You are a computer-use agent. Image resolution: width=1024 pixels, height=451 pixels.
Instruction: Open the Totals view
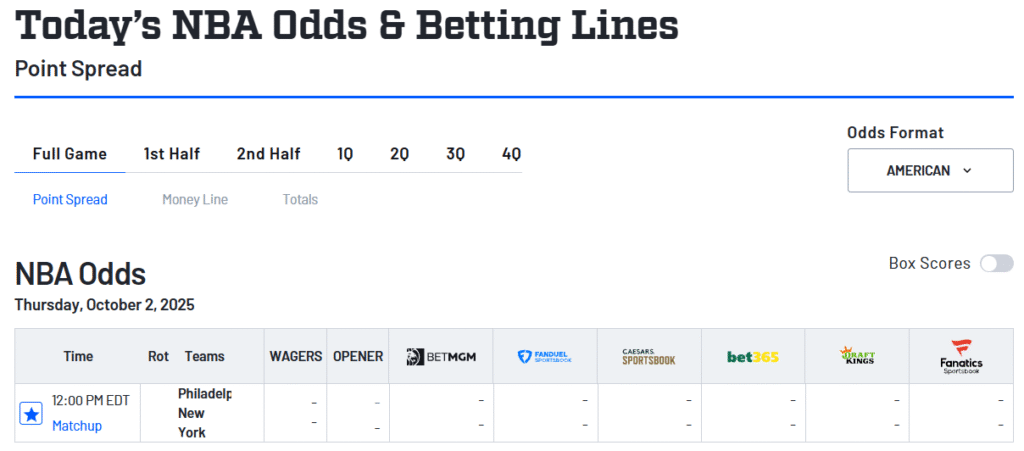[x=300, y=200]
